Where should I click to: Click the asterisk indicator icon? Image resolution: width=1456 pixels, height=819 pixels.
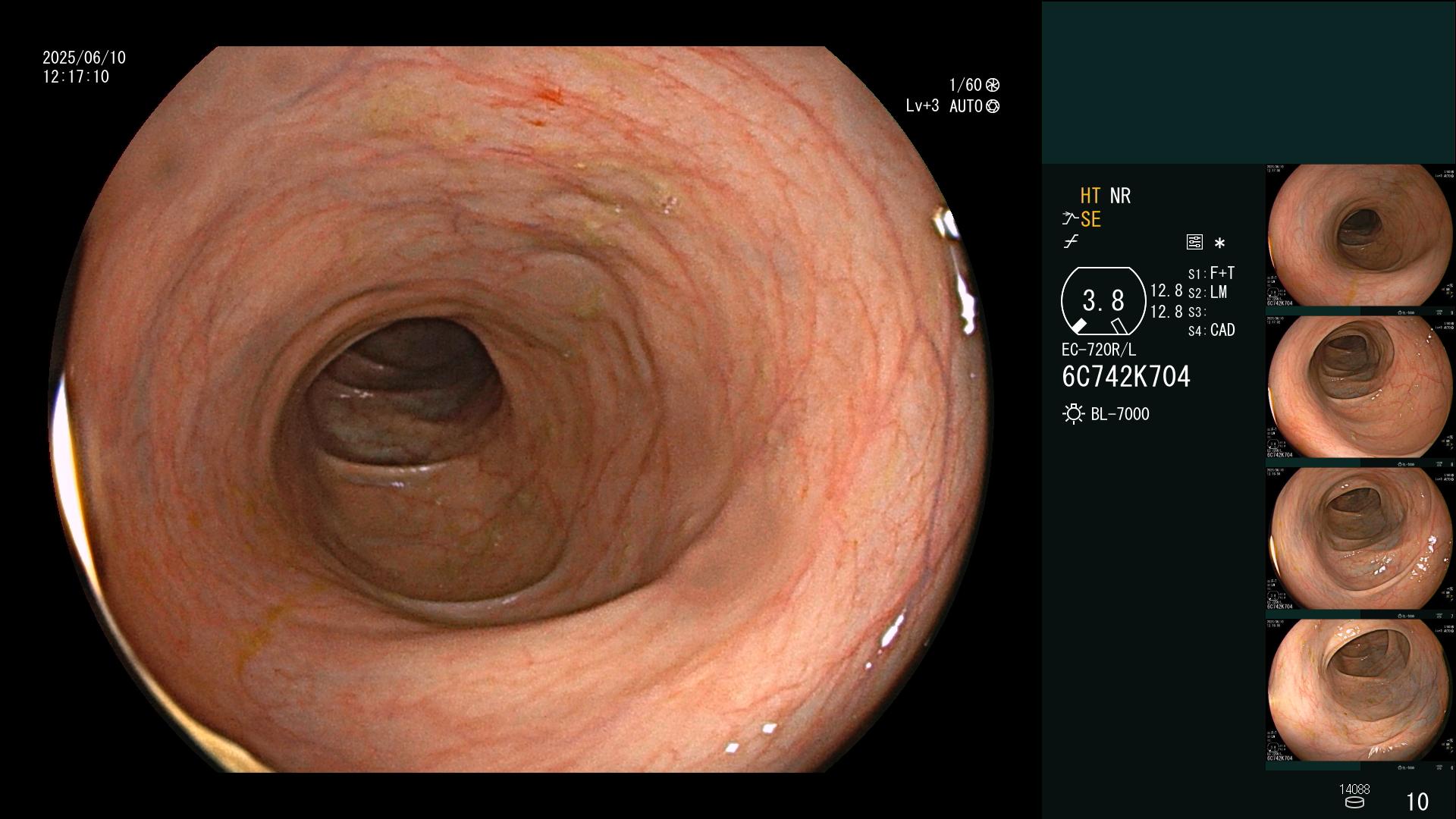[x=1219, y=243]
